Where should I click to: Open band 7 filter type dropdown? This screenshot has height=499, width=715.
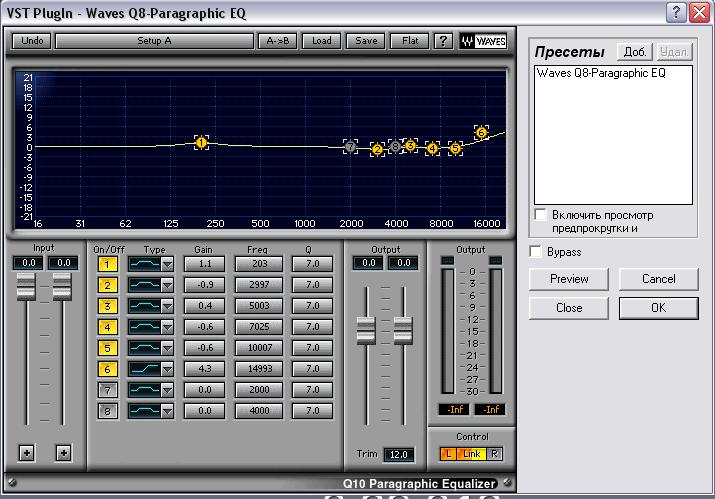pos(167,390)
